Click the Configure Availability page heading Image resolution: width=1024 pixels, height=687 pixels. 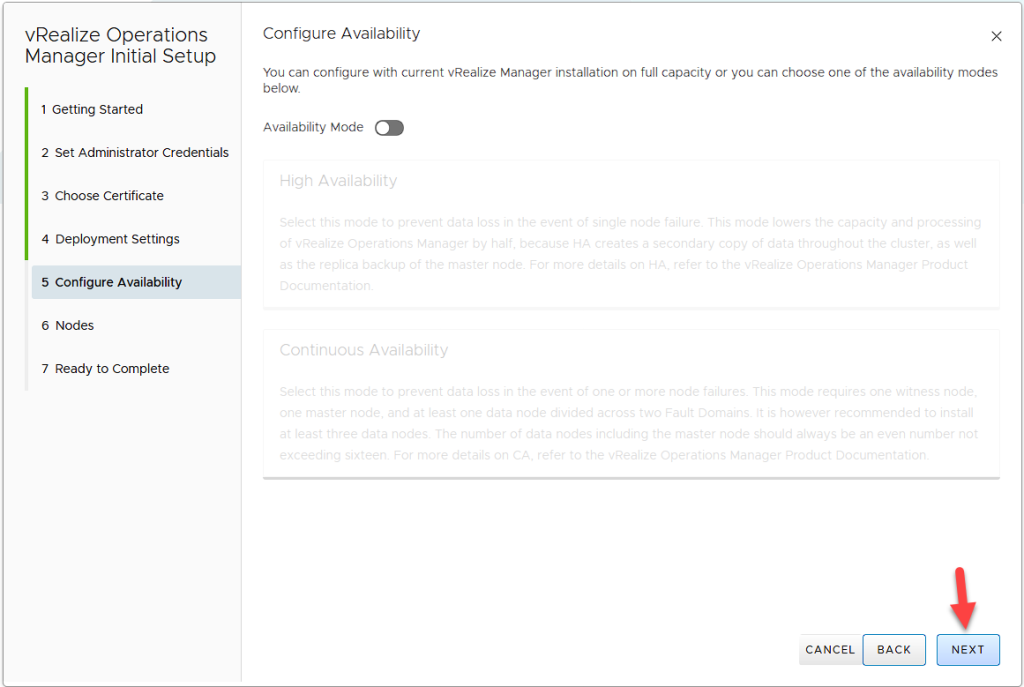coord(341,34)
